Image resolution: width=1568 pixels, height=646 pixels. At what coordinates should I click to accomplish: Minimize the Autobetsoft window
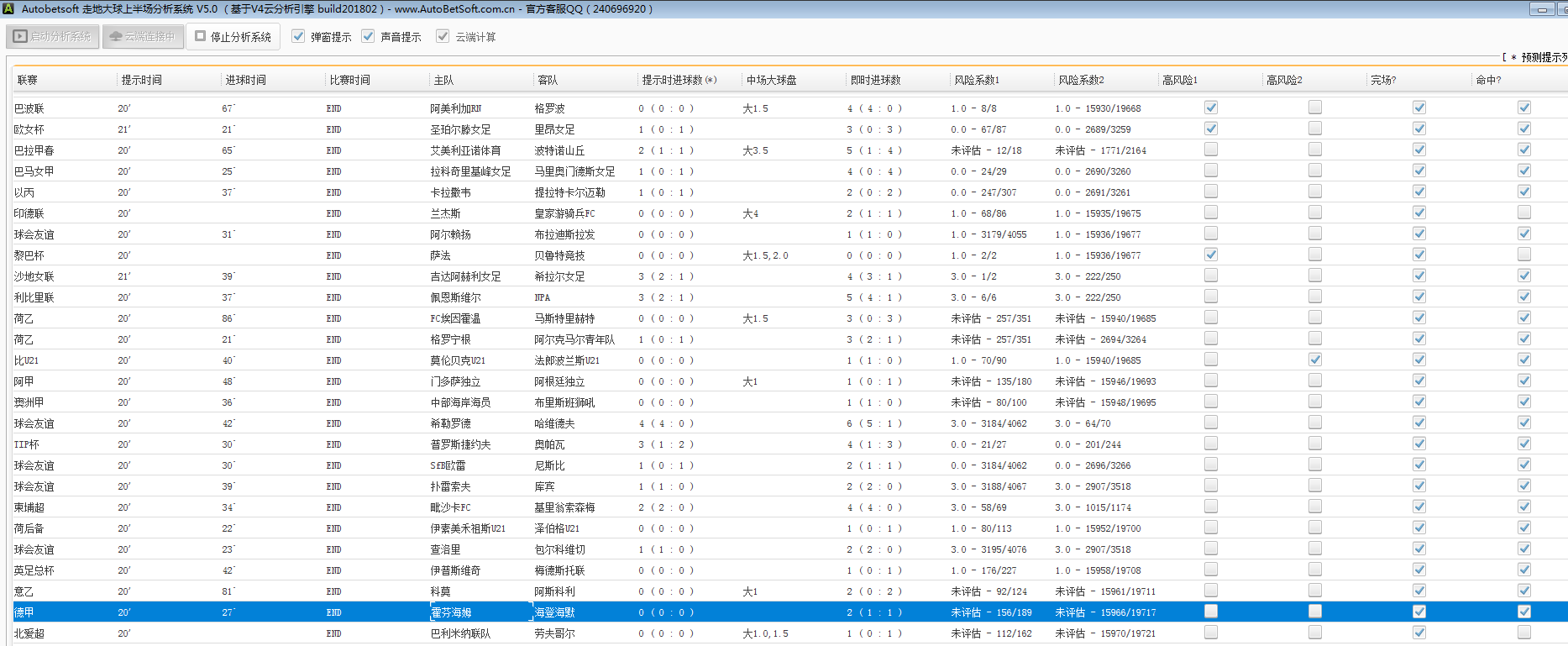tap(1541, 9)
